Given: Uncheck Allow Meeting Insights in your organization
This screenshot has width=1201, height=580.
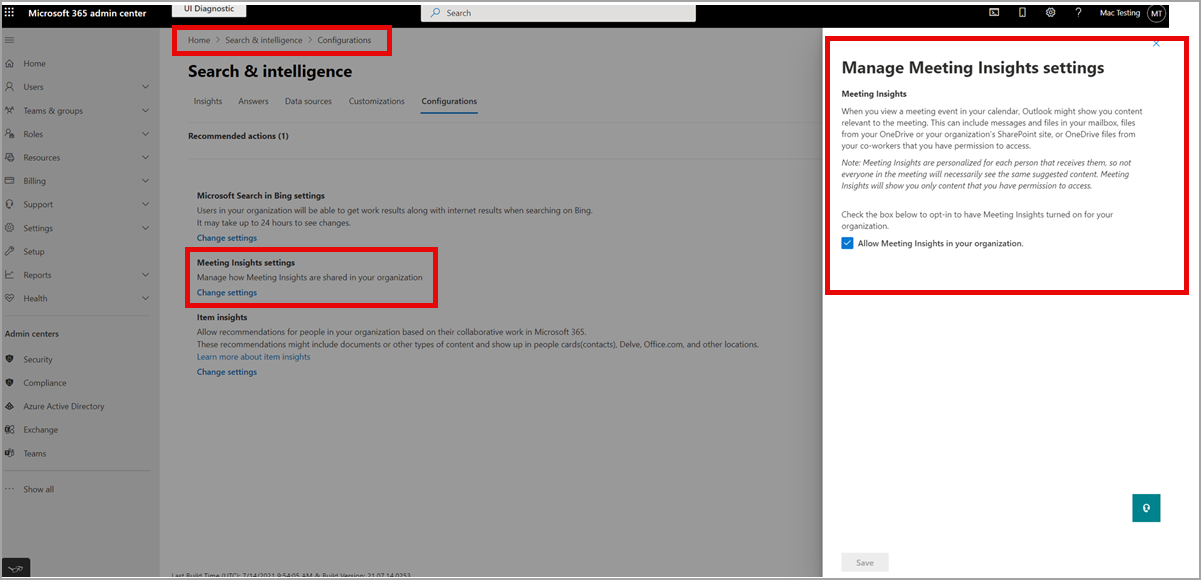Looking at the screenshot, I should coord(848,243).
